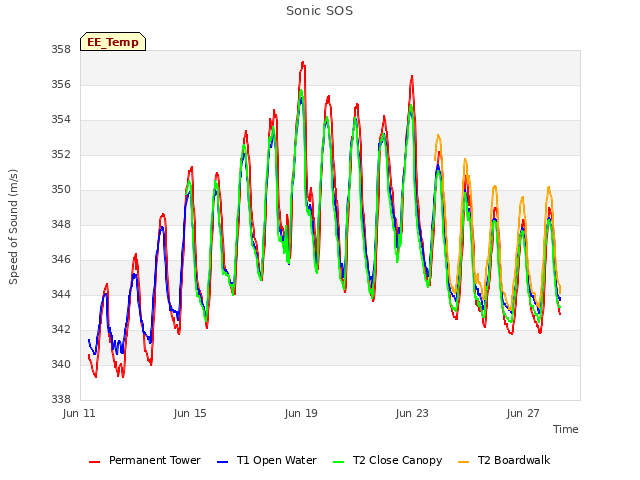Click the highest red peak near Jun 19

(x=303, y=63)
